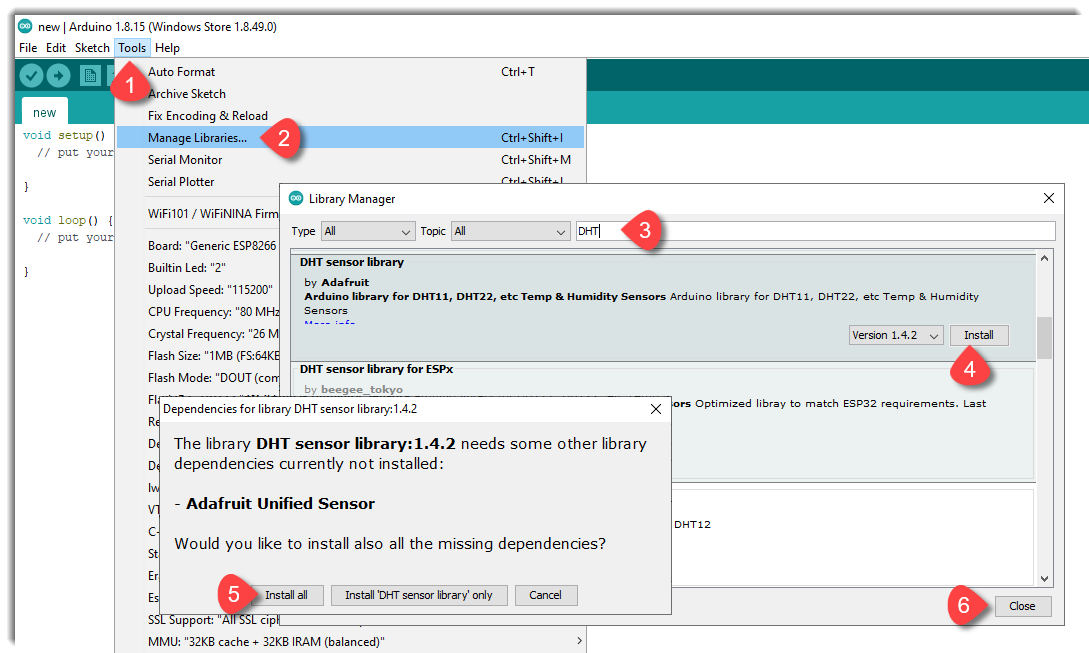Cancel the Dependencies dialog
This screenshot has width=1089, height=653.
pos(545,595)
